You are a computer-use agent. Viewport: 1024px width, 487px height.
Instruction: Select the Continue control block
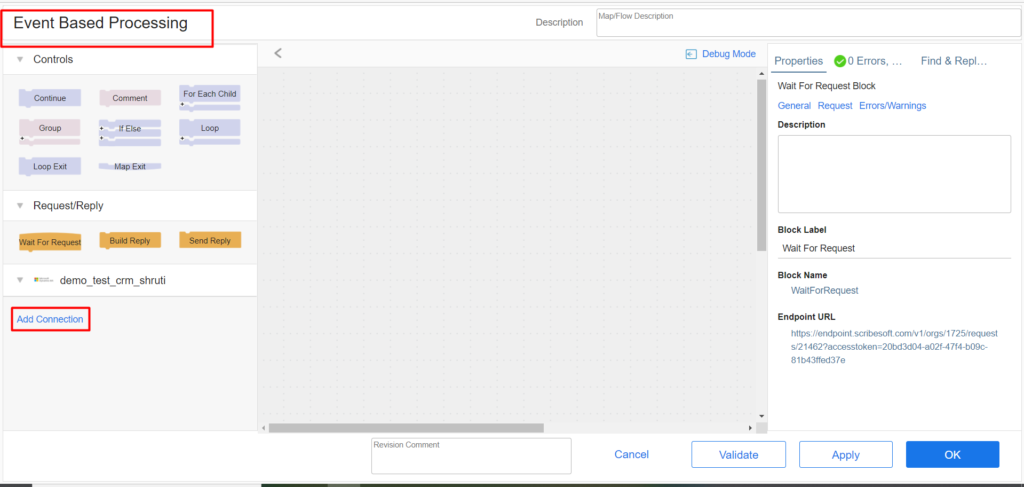pos(50,98)
